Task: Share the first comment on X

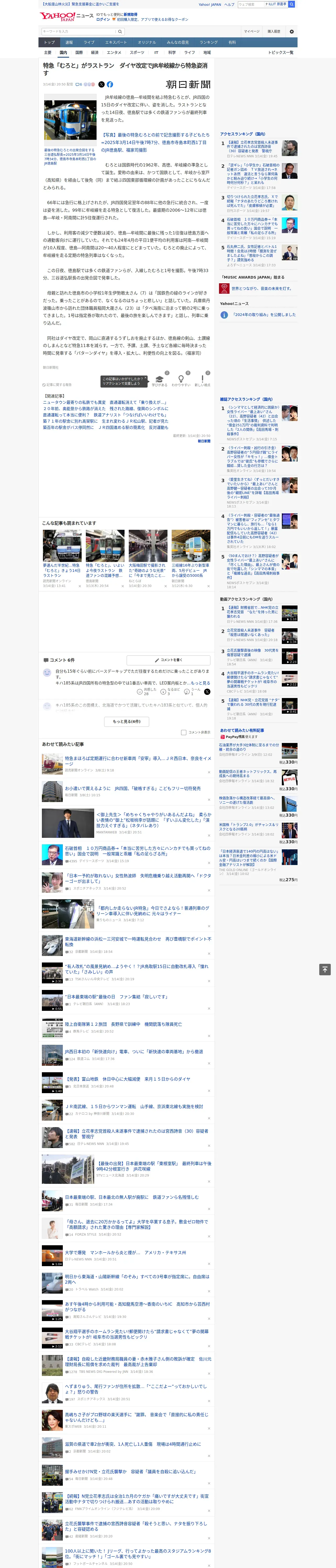Action: coord(207,691)
